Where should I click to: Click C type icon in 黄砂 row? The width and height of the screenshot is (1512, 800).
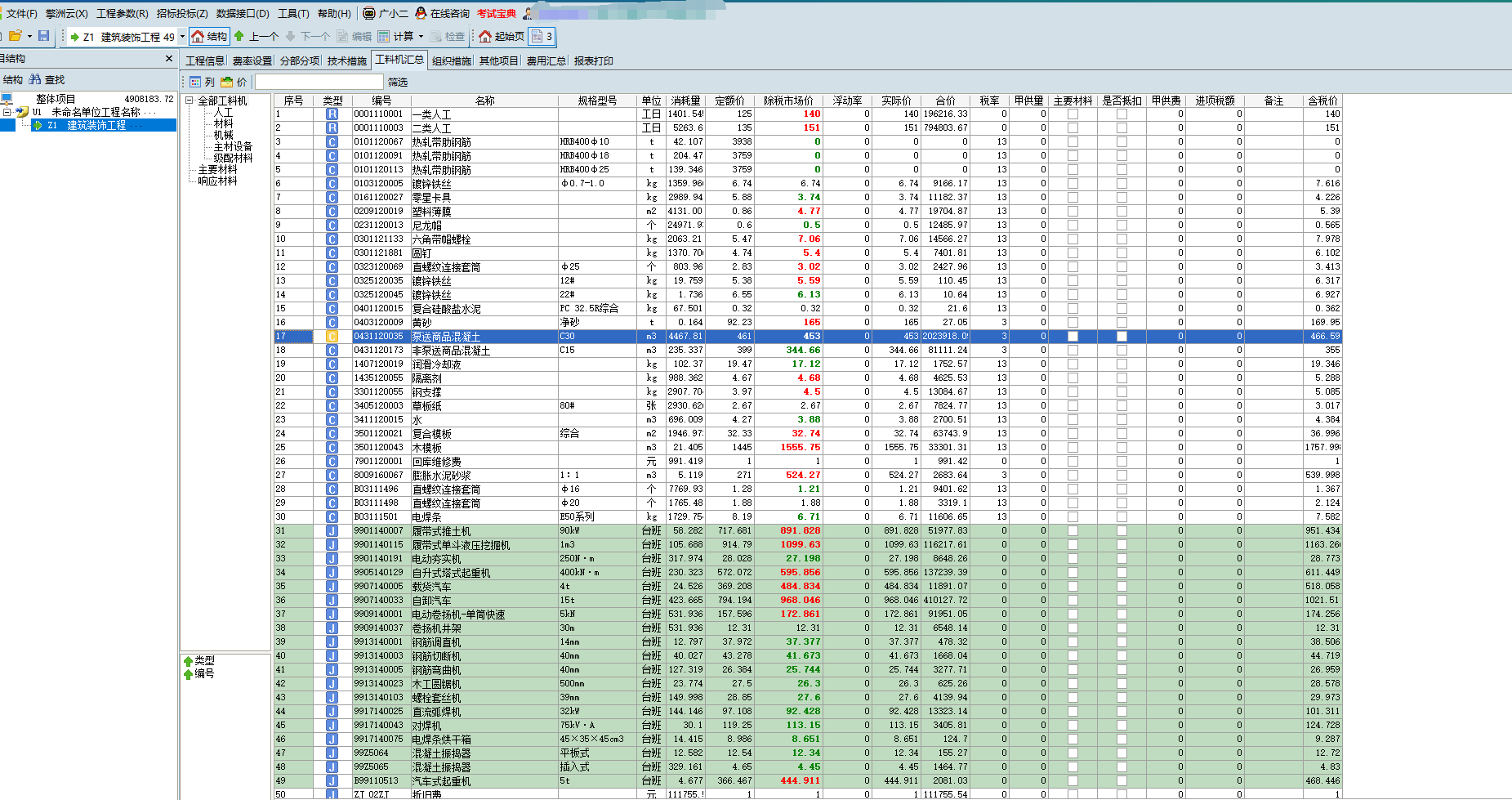click(x=332, y=323)
